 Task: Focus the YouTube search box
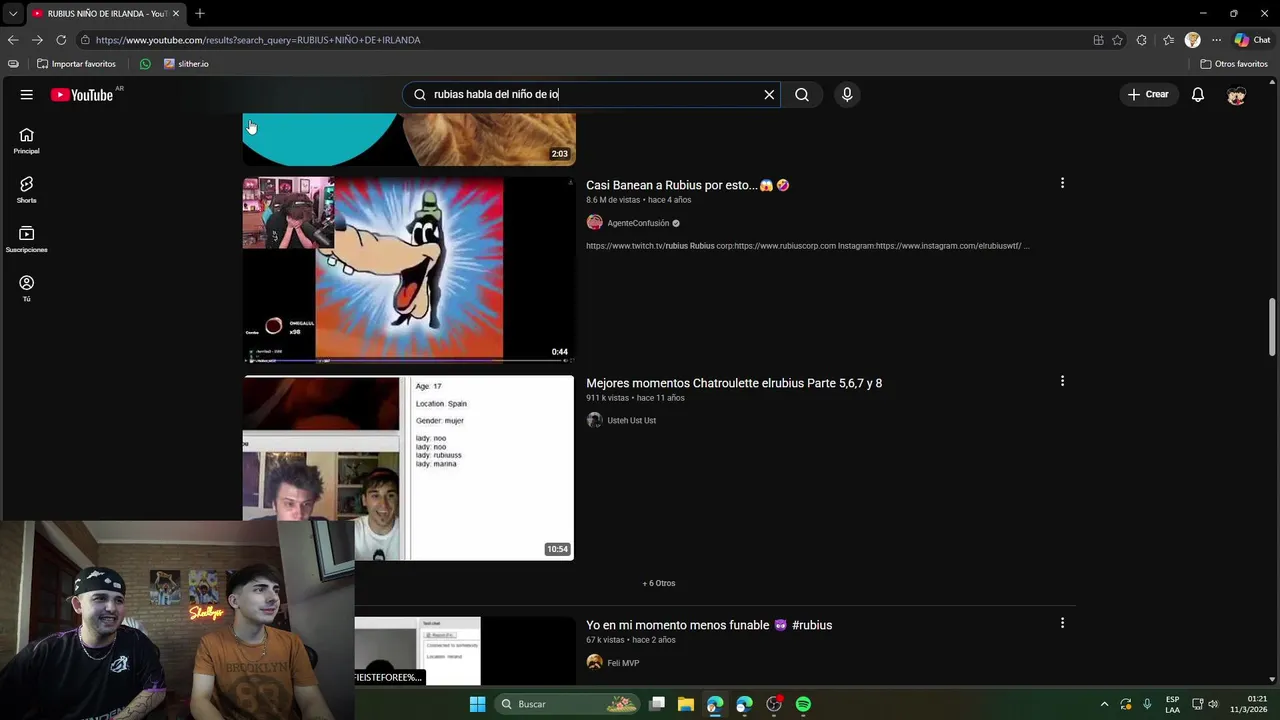590,95
